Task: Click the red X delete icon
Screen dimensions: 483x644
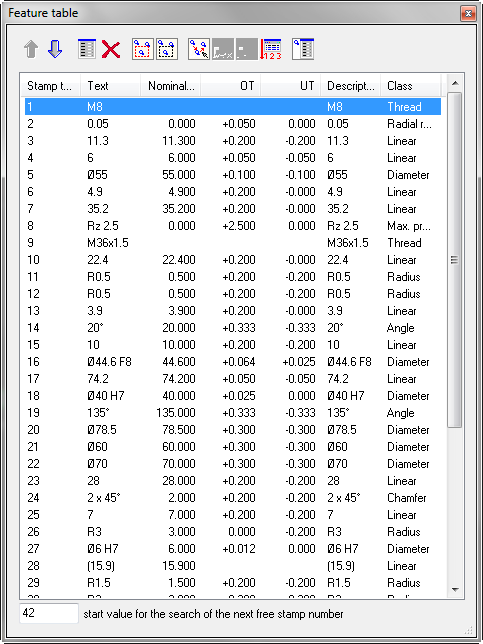Action: pos(111,50)
